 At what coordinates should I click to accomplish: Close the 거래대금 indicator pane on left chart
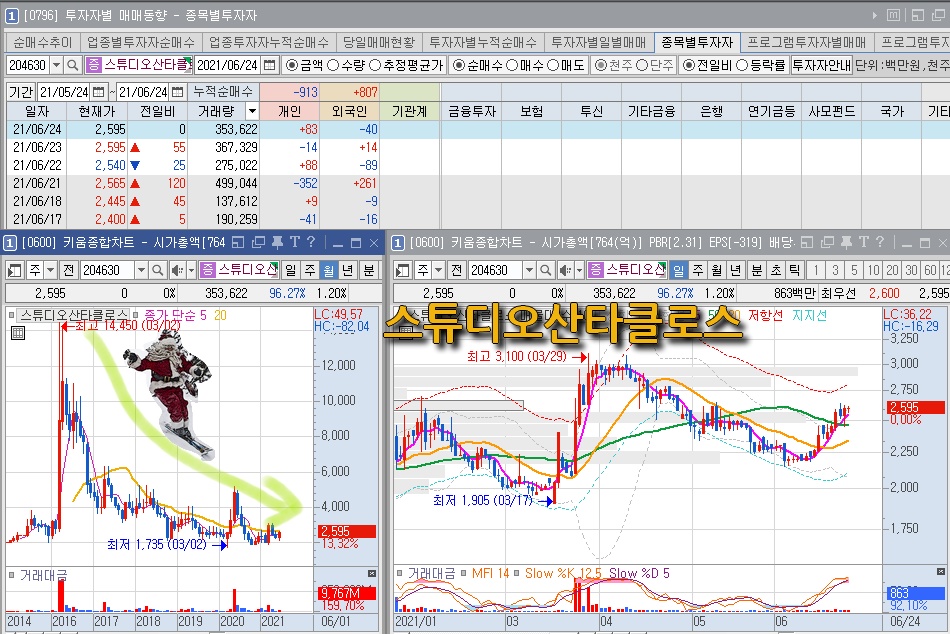(371, 573)
